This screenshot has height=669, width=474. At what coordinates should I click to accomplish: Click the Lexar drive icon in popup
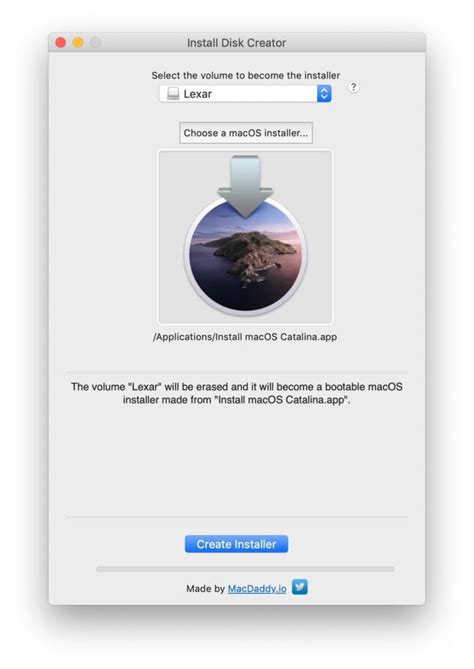(x=173, y=94)
